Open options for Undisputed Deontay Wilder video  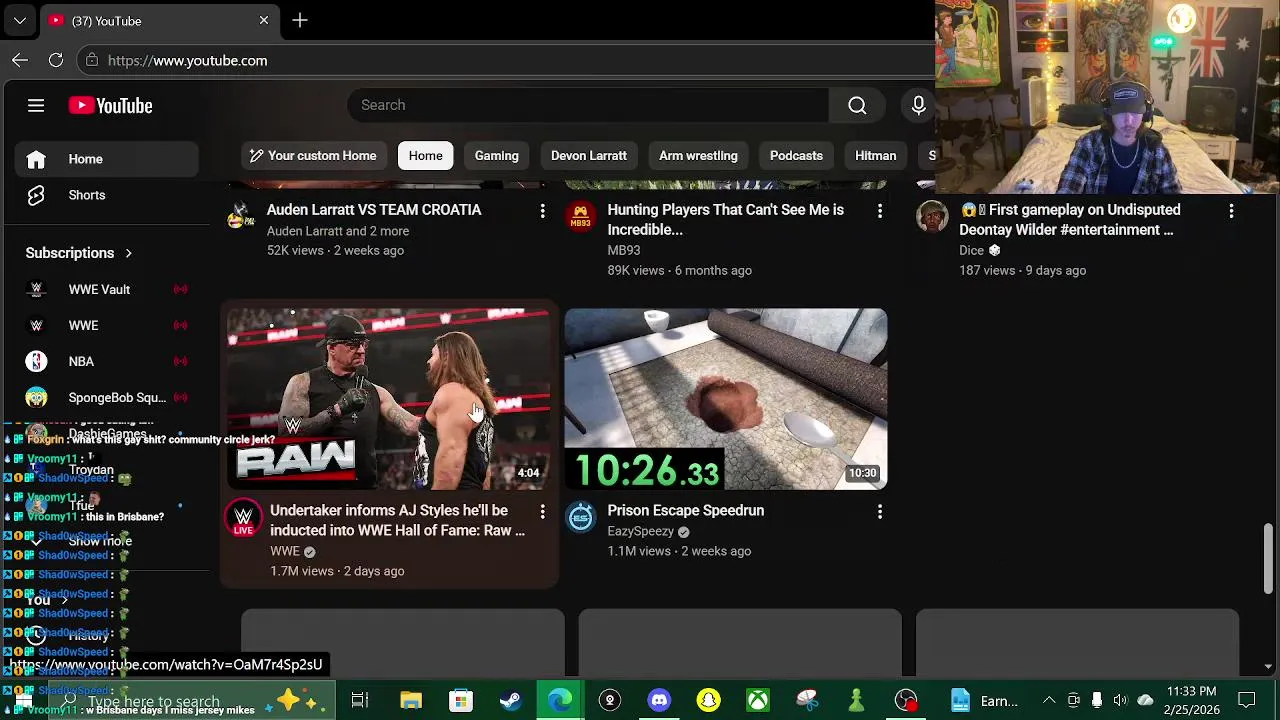pyautogui.click(x=1231, y=211)
